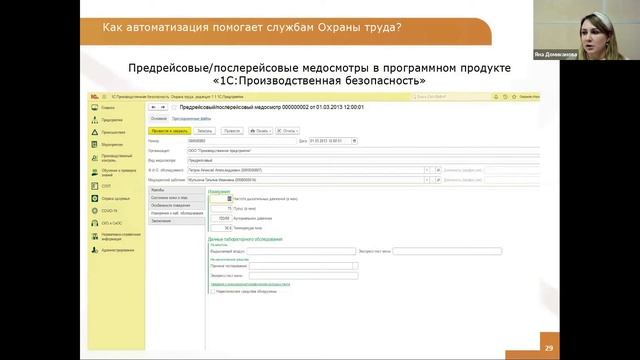Select Измерения и лаб. обследования tab
640x360 pixels.
tap(176, 213)
